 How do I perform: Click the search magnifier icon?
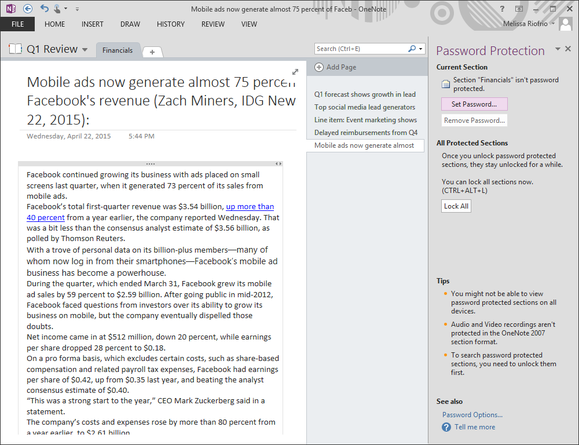[411, 49]
